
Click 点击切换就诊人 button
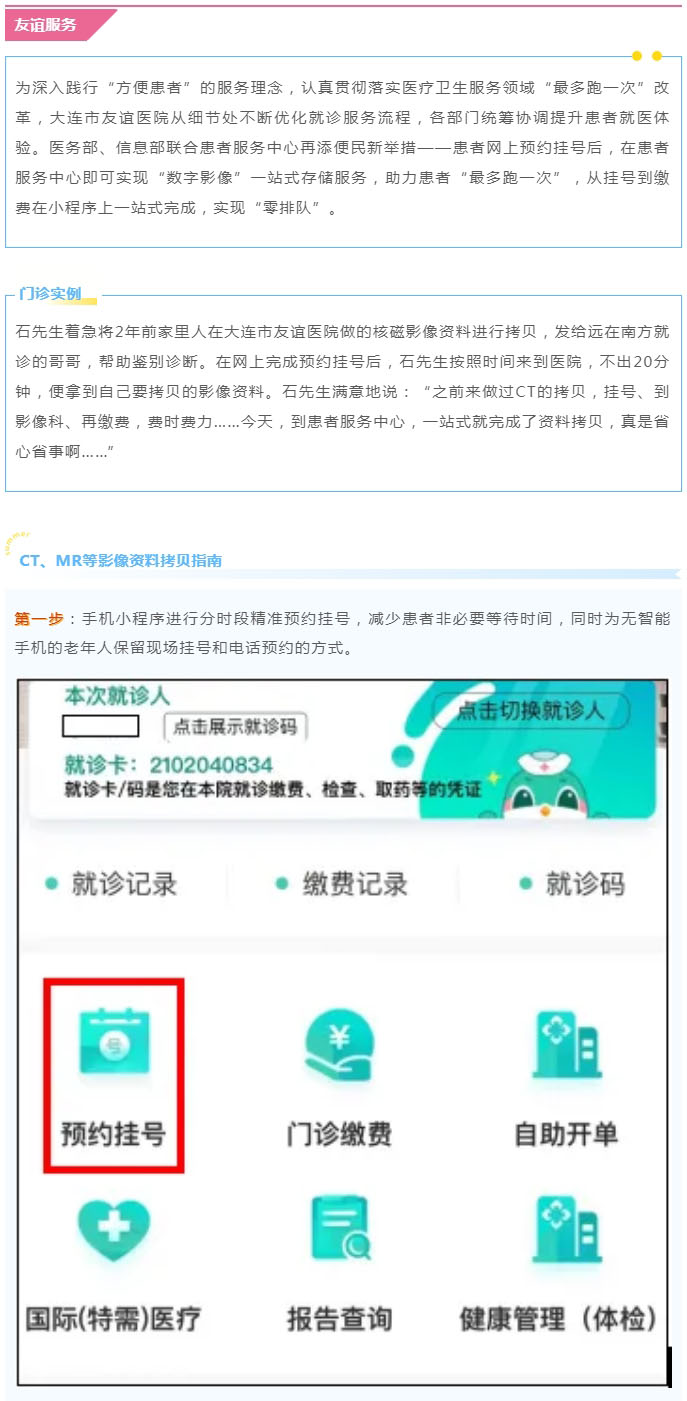531,711
